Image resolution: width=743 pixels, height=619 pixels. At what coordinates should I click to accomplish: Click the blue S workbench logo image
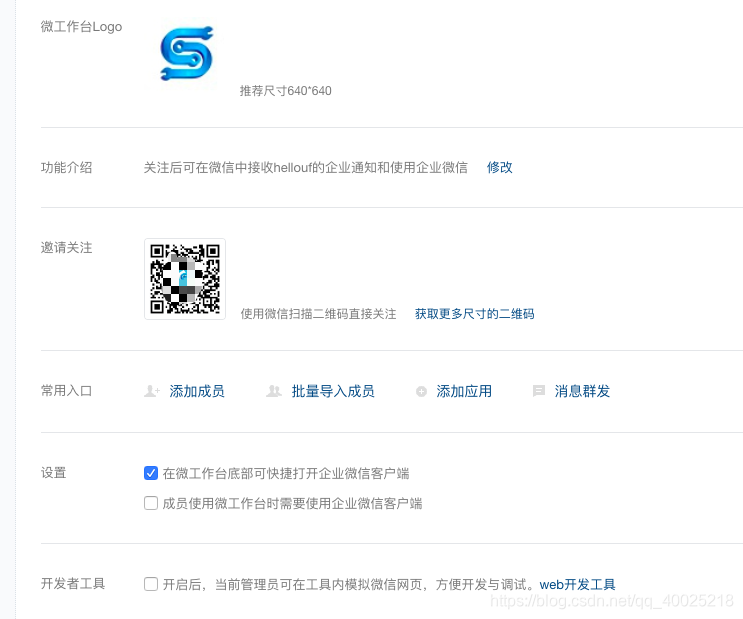point(186,54)
